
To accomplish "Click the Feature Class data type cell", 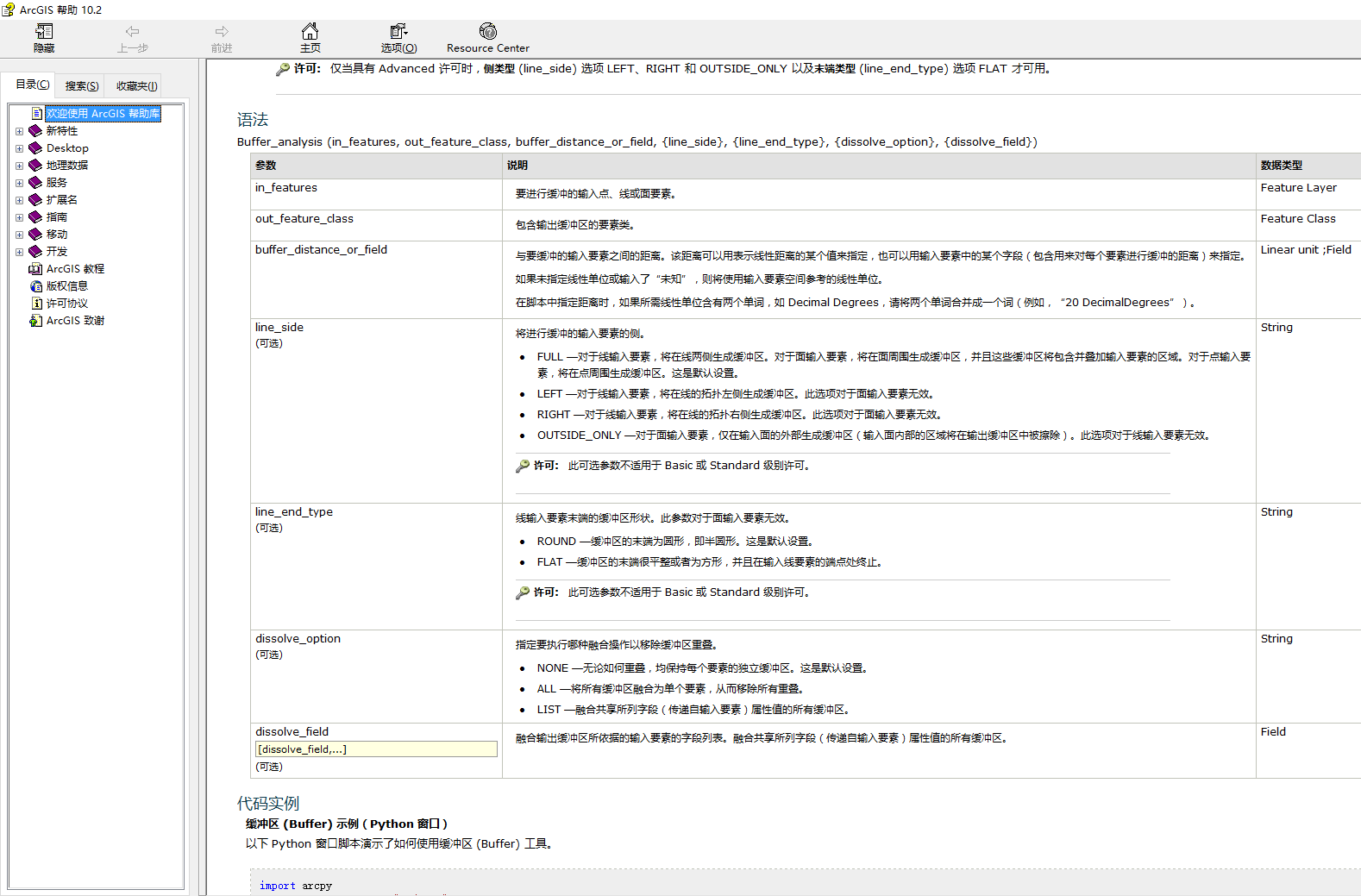I will click(x=1308, y=225).
